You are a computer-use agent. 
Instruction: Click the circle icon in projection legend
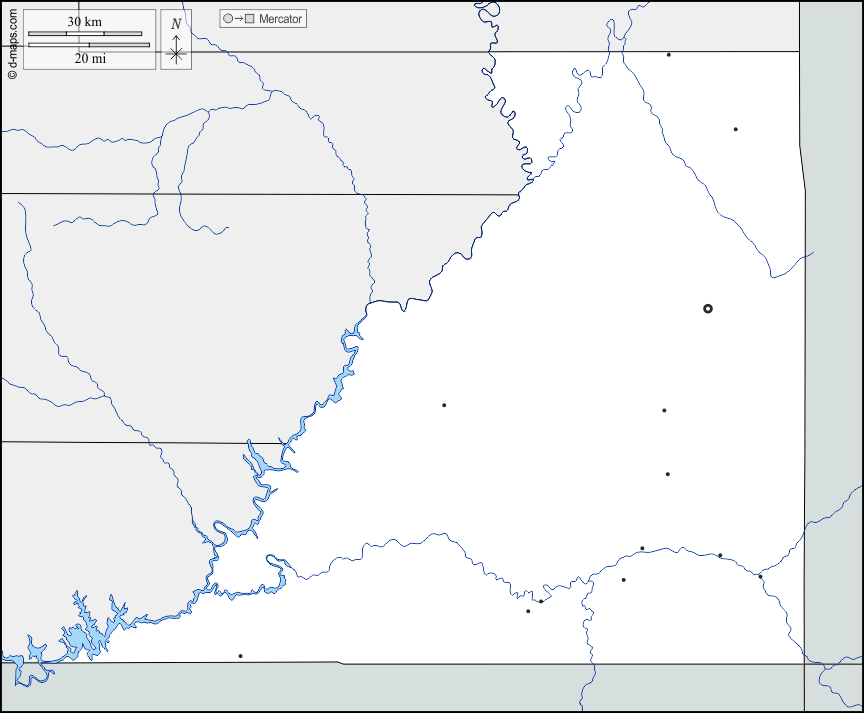pyautogui.click(x=228, y=19)
